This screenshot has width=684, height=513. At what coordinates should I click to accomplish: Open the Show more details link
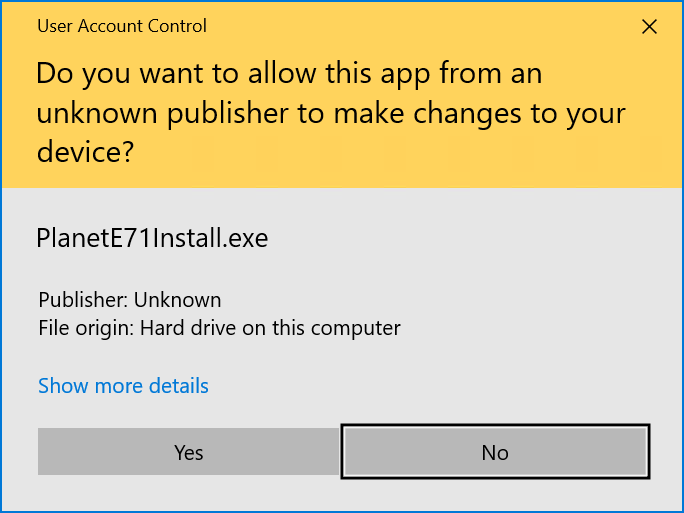point(123,386)
